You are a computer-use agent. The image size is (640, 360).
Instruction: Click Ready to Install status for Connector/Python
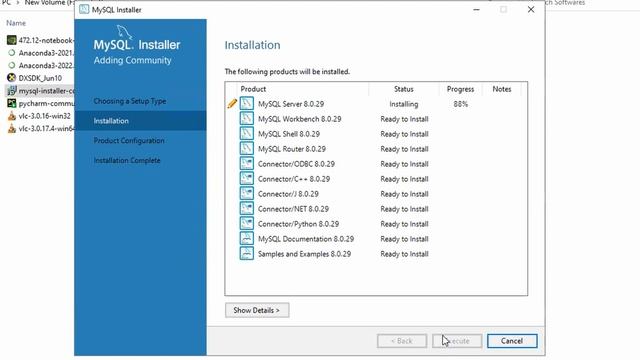tap(404, 224)
